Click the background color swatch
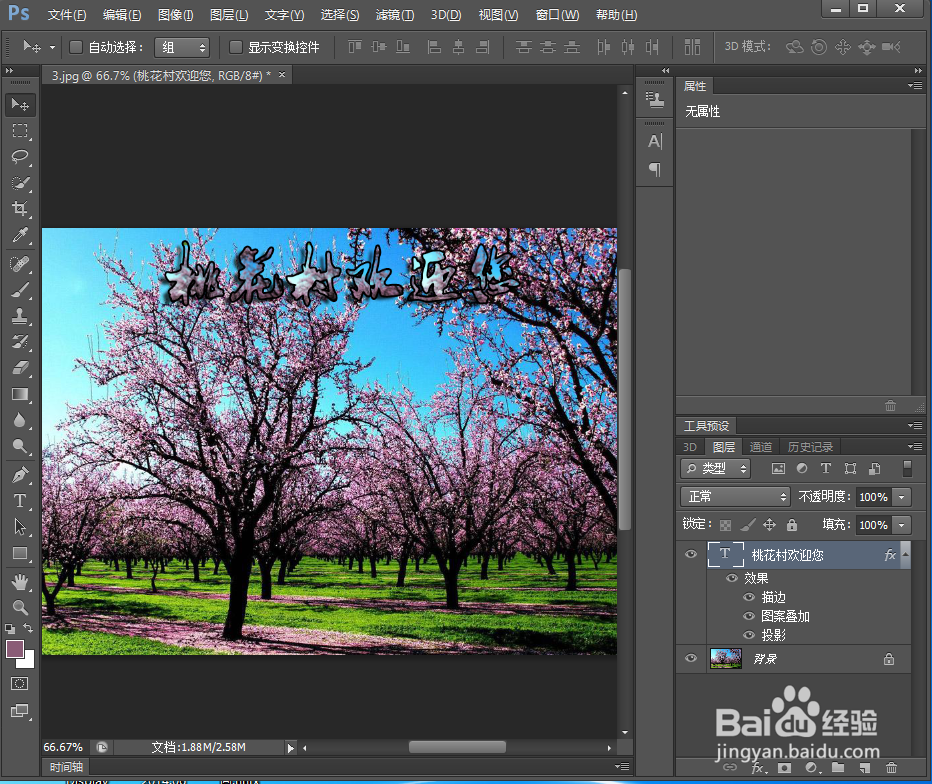The height and width of the screenshot is (784, 932). click(27, 661)
